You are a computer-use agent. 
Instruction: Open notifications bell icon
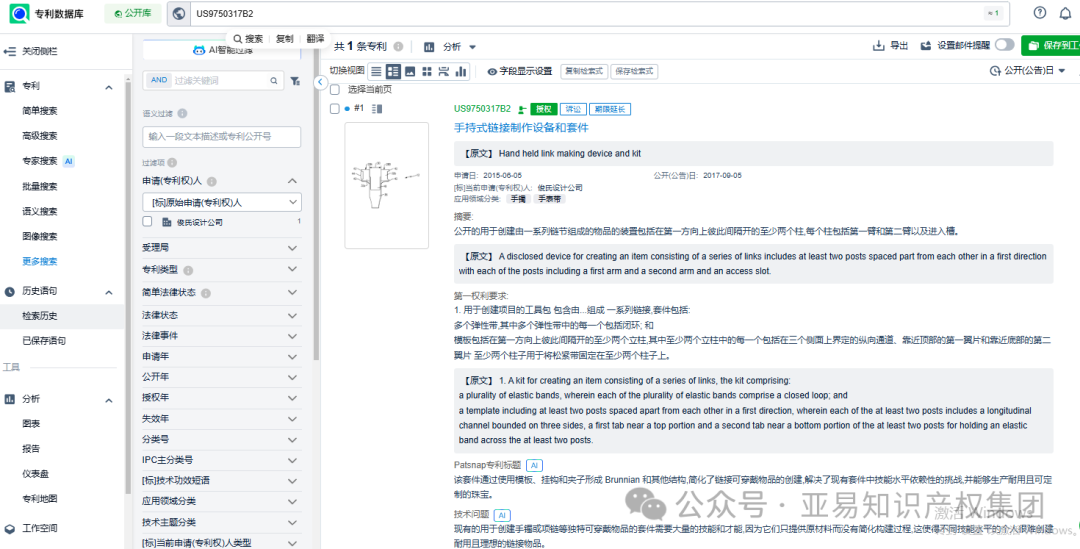[x=1065, y=13]
